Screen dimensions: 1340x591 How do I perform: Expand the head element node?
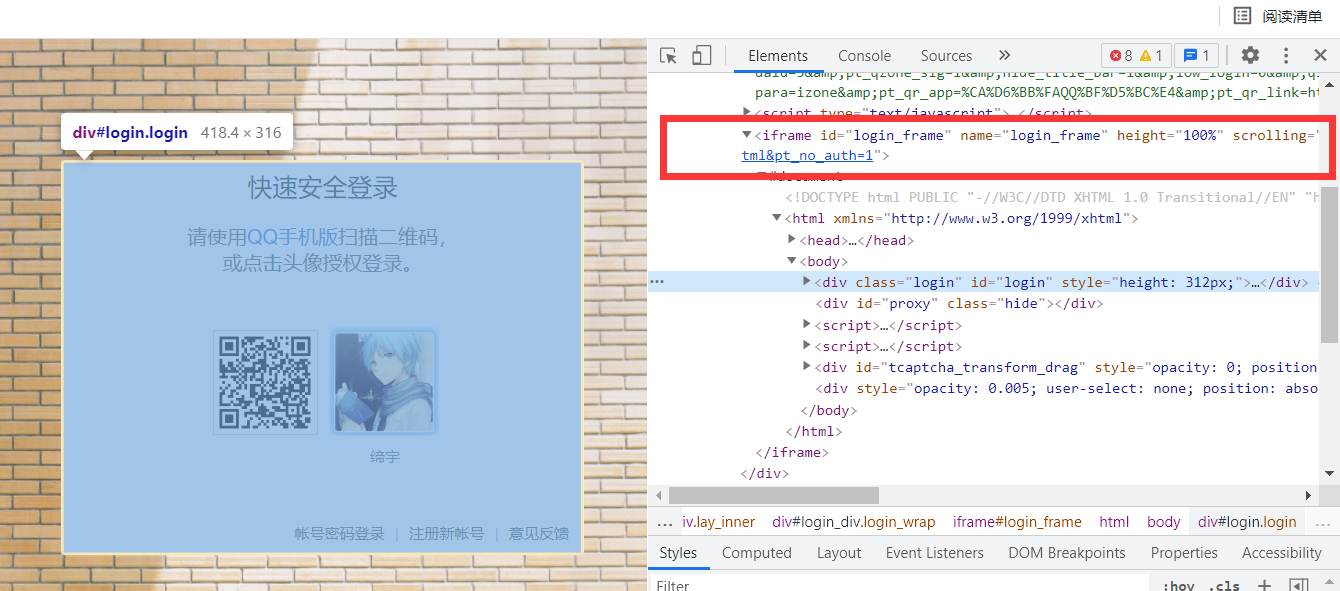click(791, 239)
